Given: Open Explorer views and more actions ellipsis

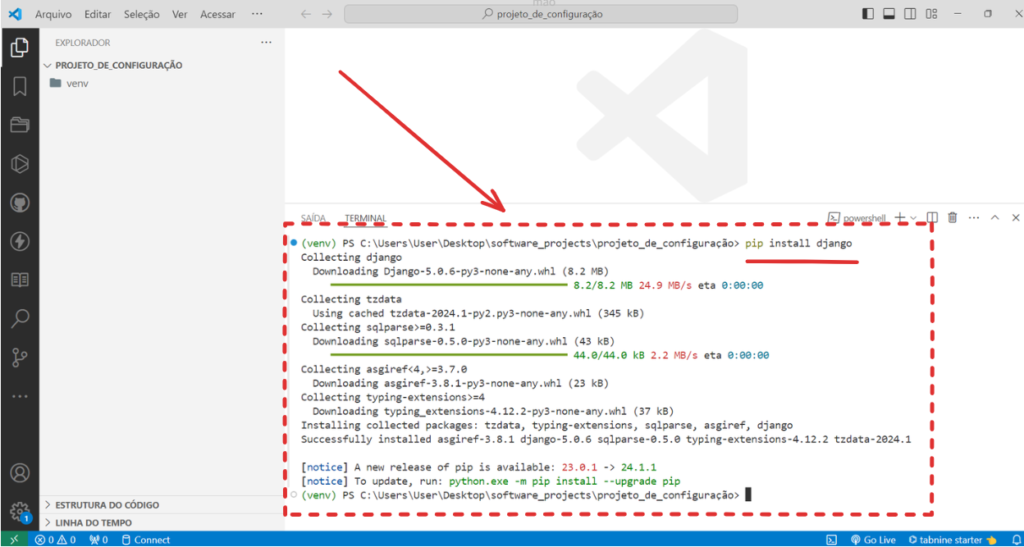Looking at the screenshot, I should (x=266, y=42).
